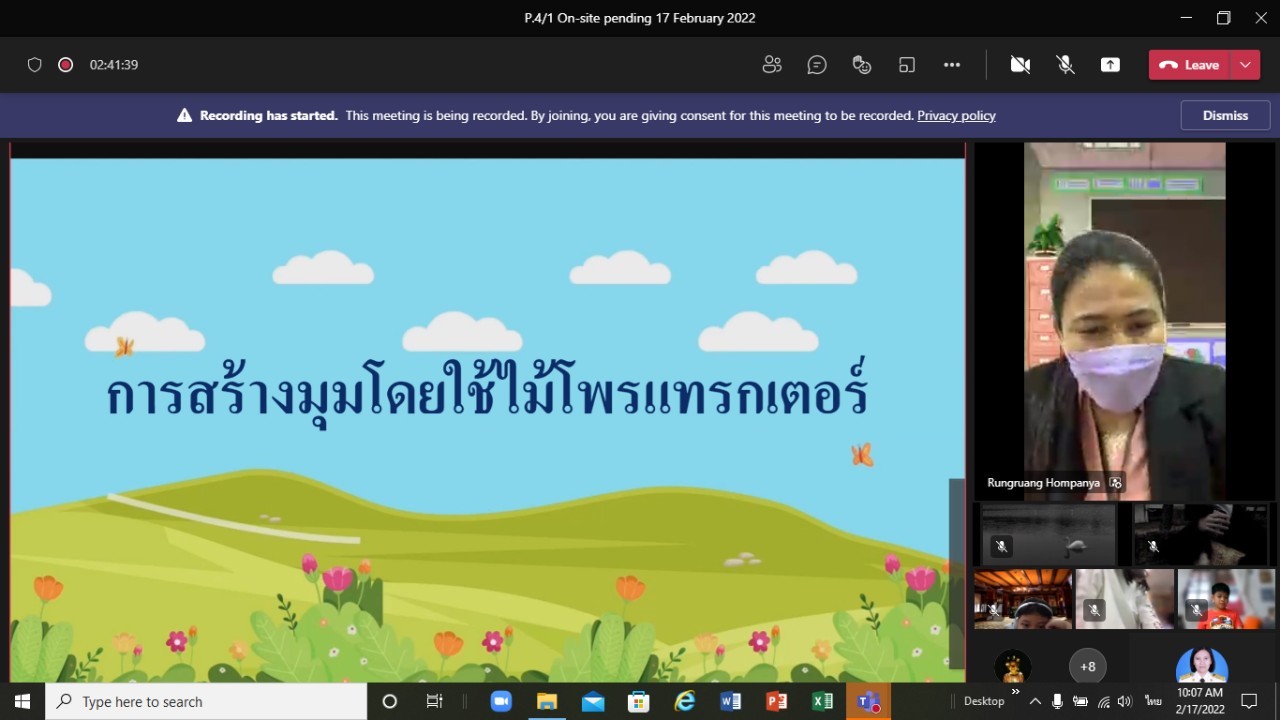This screenshot has width=1280, height=720.
Task: Leave the meeting
Action: coord(1189,65)
